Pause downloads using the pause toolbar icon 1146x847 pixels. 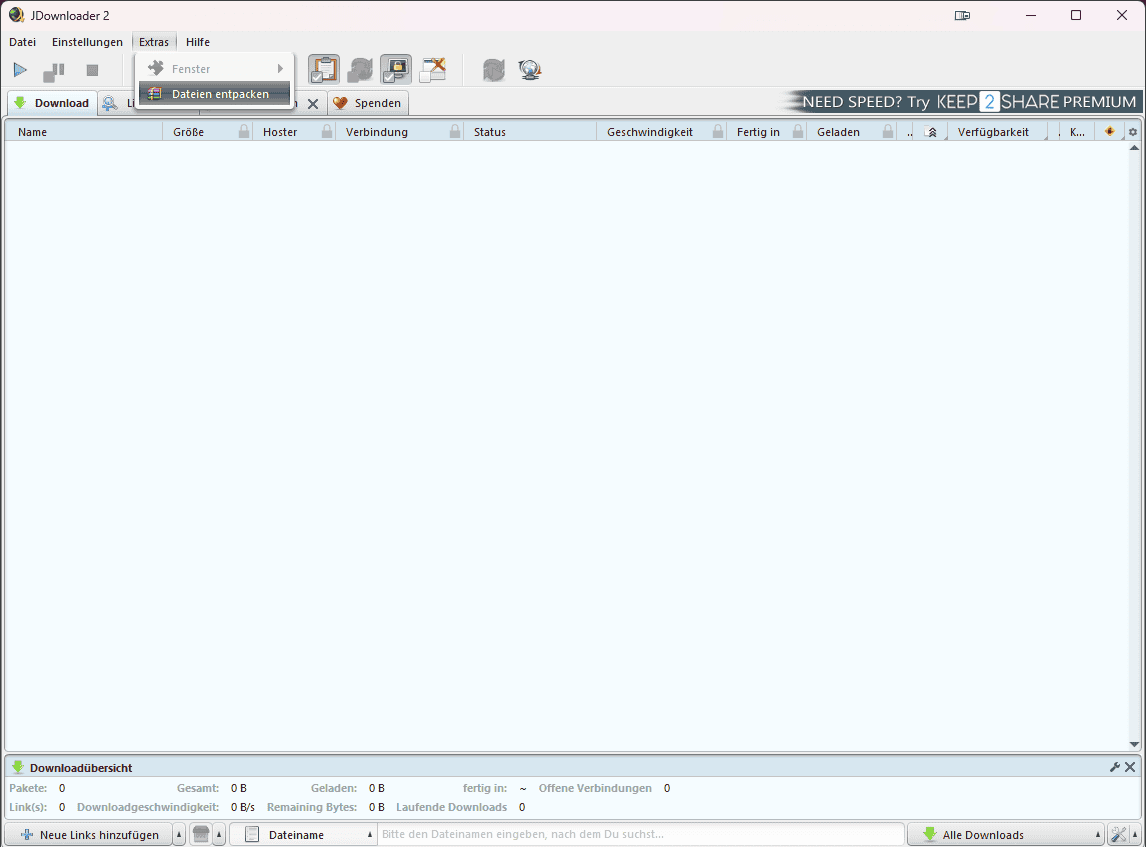(x=54, y=71)
